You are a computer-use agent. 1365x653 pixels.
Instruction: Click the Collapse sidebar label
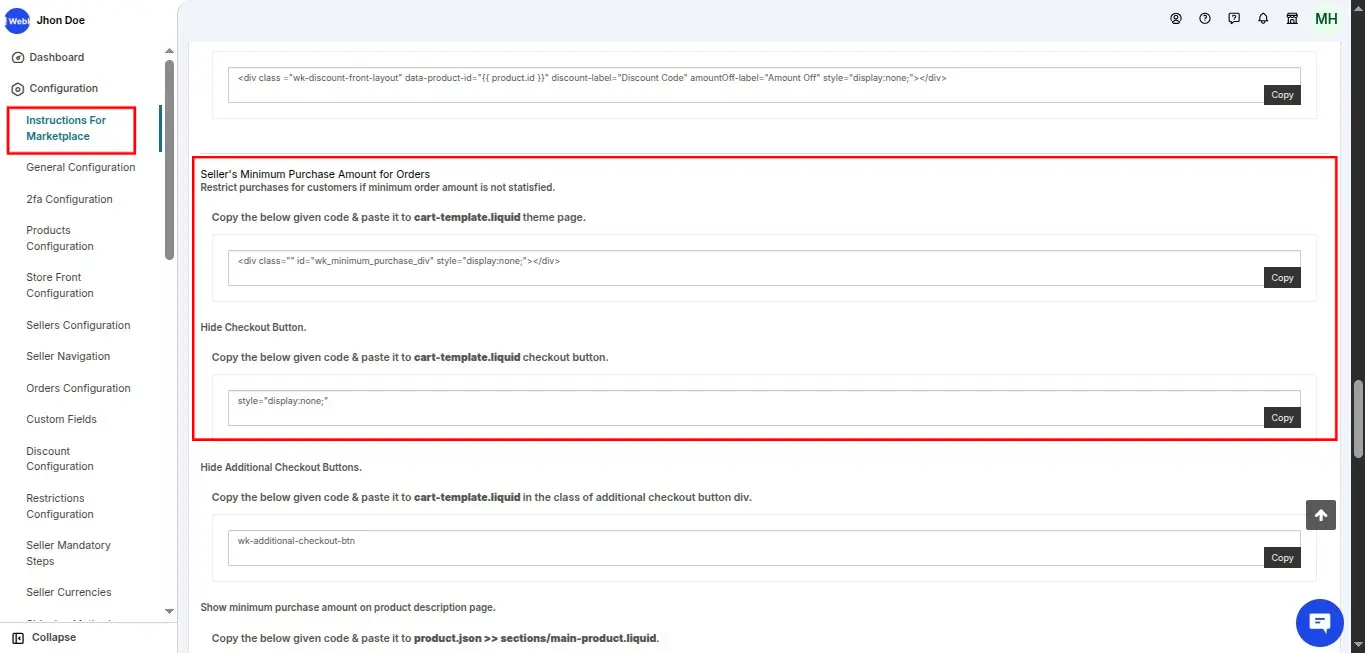(x=54, y=638)
